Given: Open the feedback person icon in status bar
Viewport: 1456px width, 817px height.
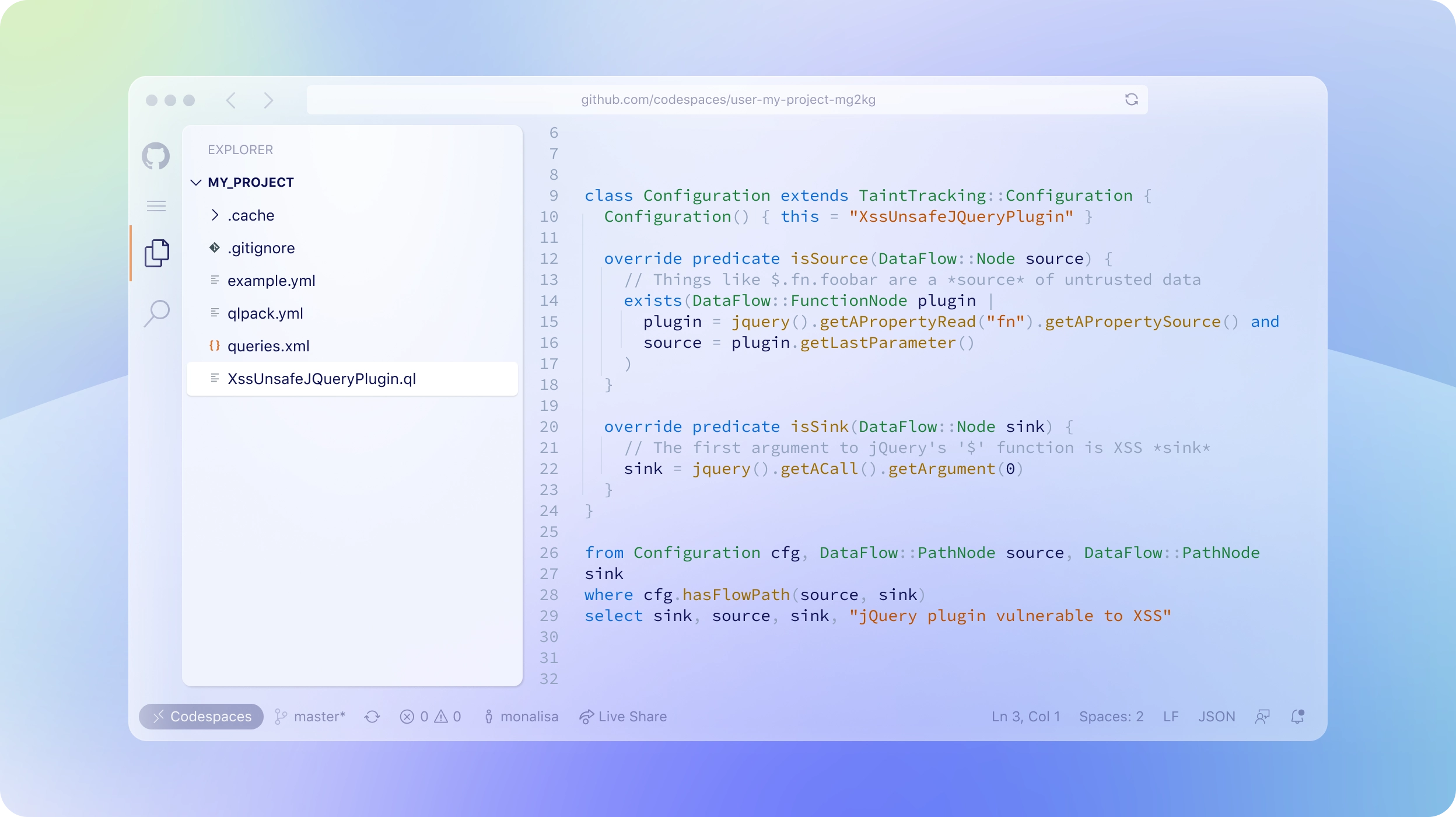Looking at the screenshot, I should tap(1262, 717).
